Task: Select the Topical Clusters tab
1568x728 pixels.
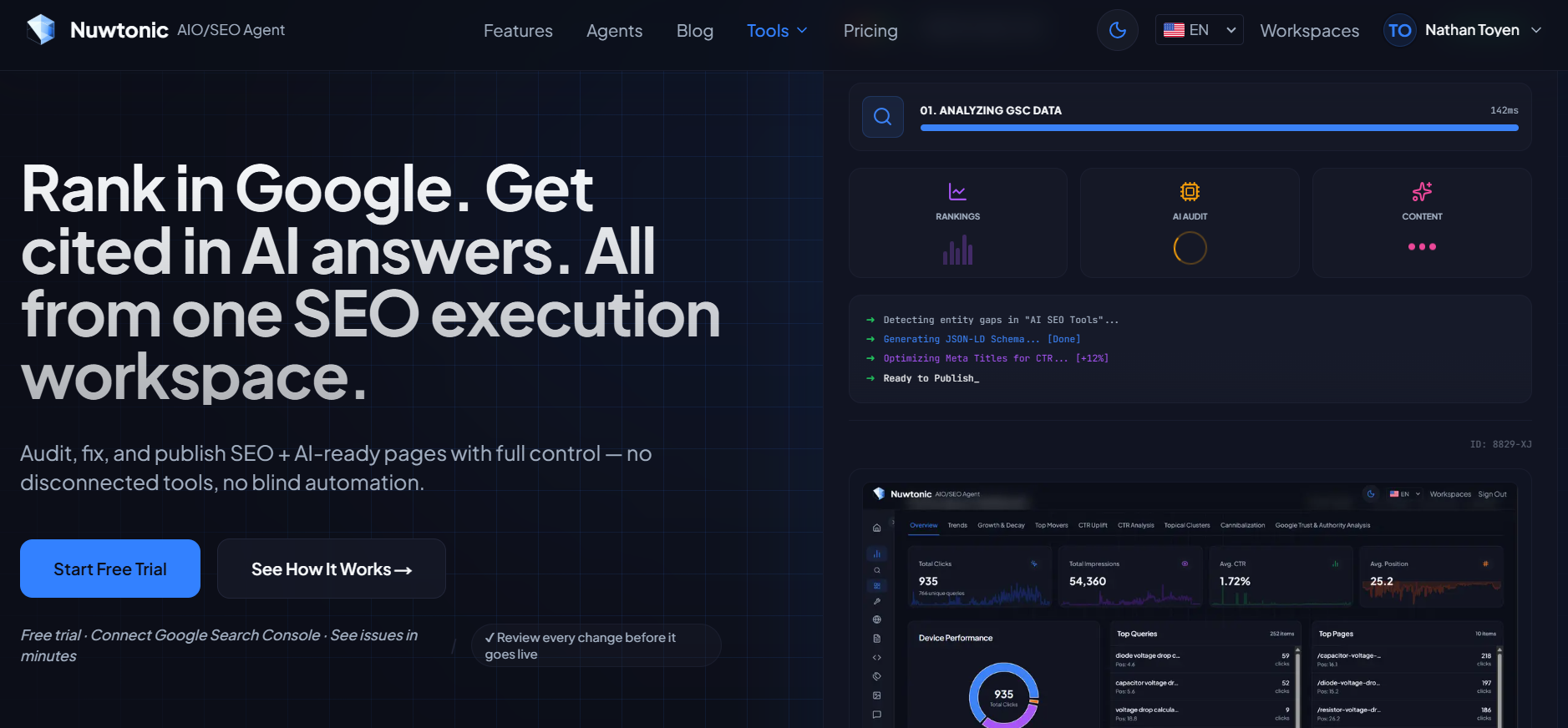Action: [x=1187, y=525]
